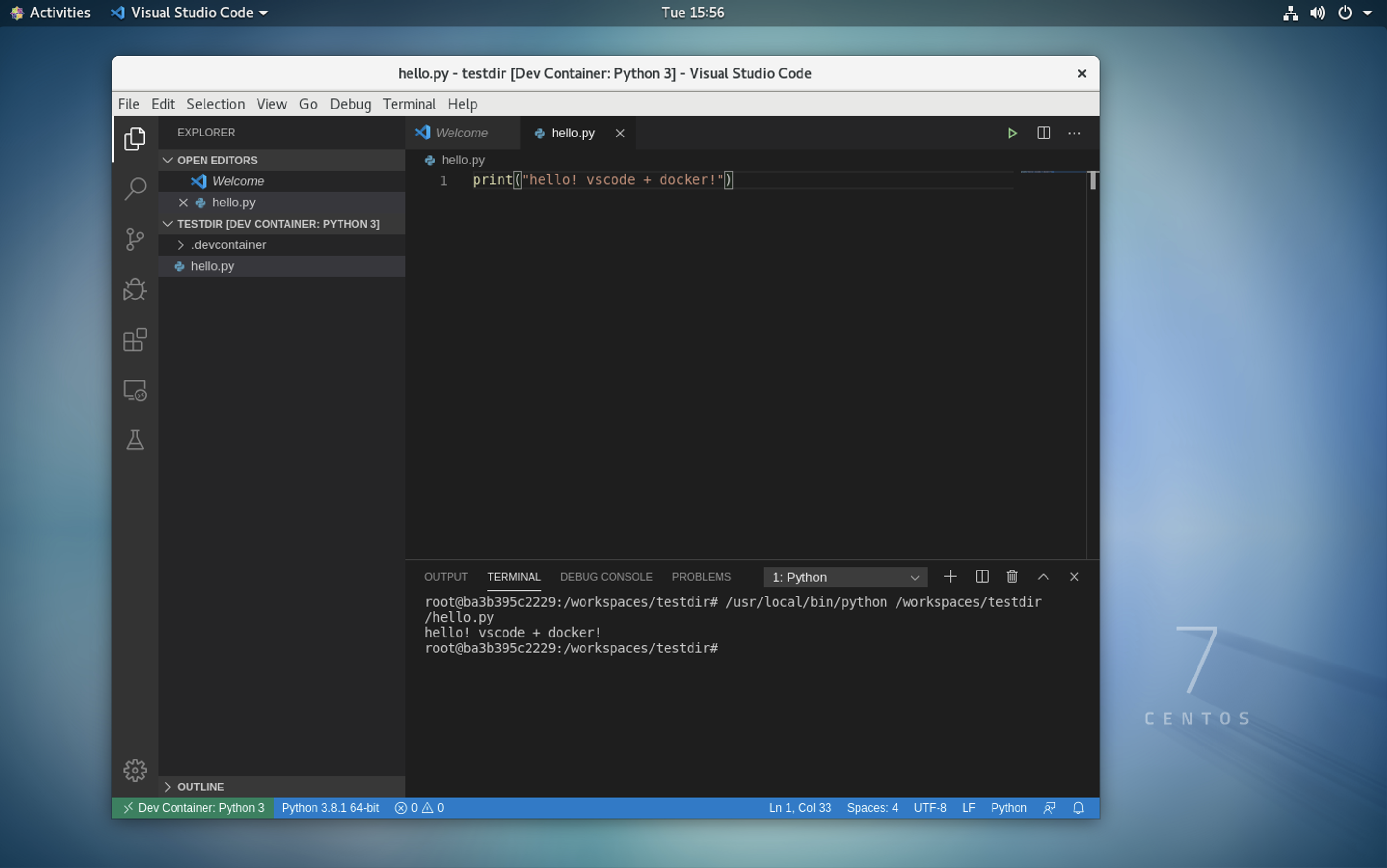
Task: Click the editor vertical scrollbar thumb
Action: point(1093,180)
